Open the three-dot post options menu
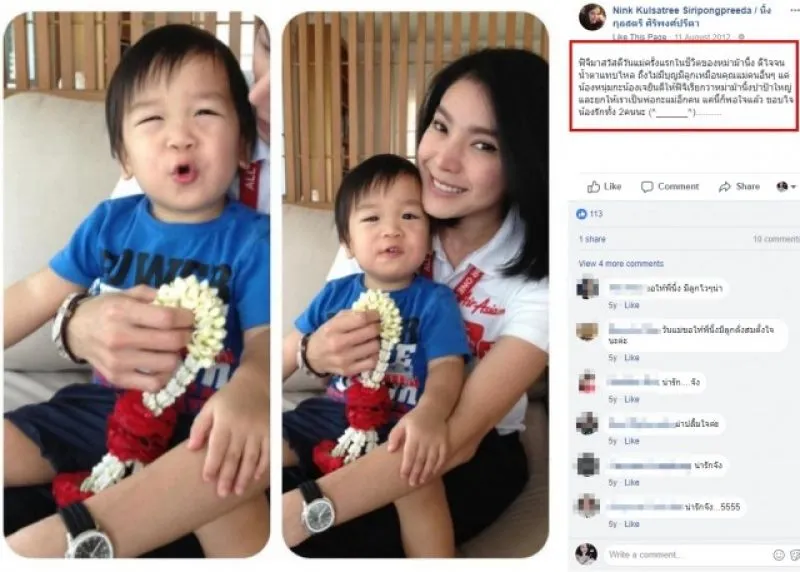Screen dimensions: 800x572 (794, 11)
